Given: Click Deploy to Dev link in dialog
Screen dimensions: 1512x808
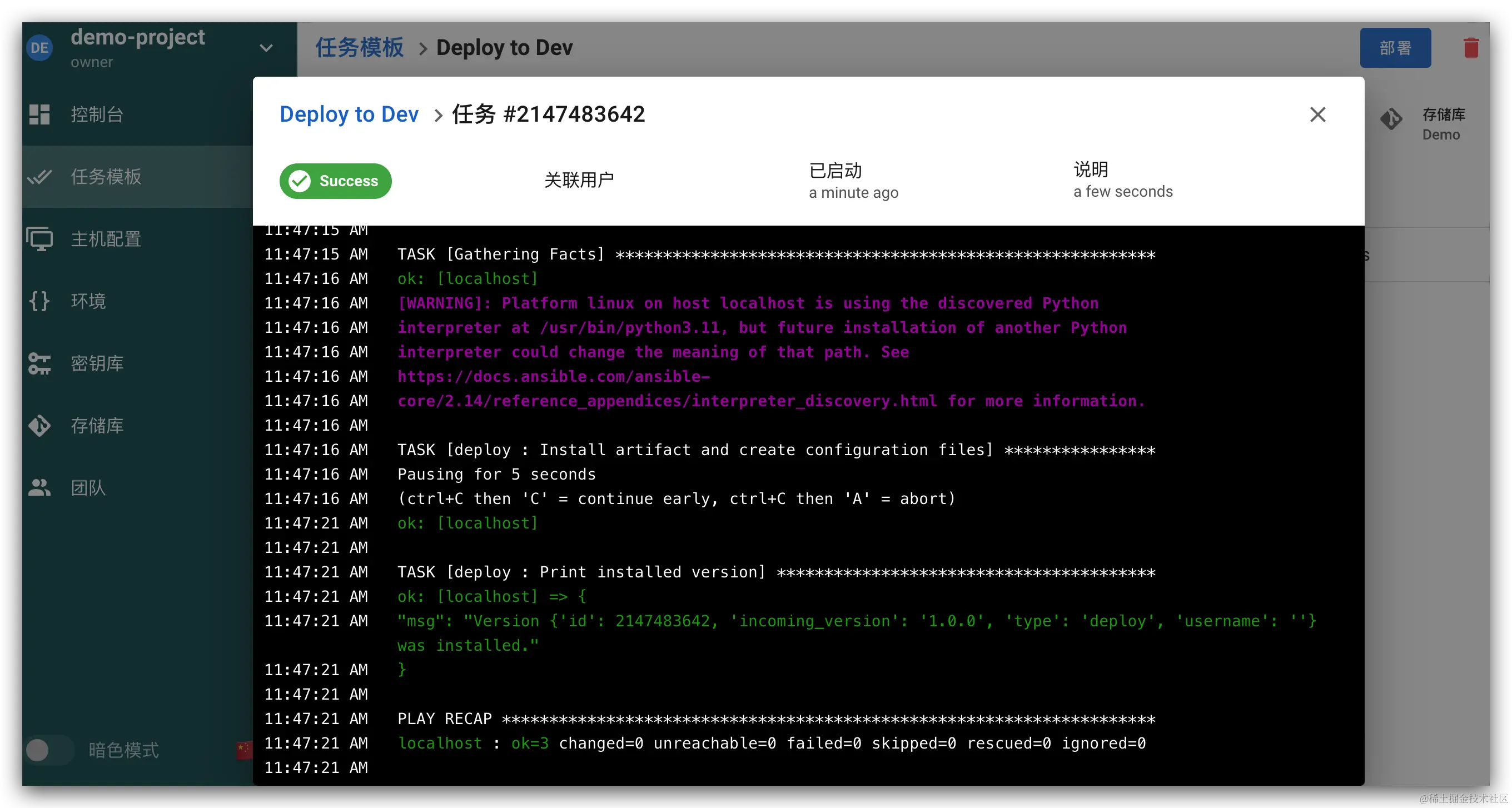Looking at the screenshot, I should pyautogui.click(x=349, y=114).
